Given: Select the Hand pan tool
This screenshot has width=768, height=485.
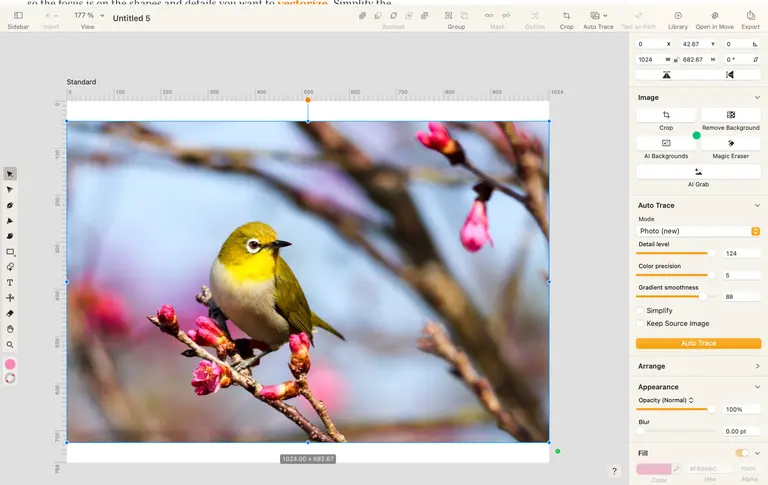Looking at the screenshot, I should point(10,329).
